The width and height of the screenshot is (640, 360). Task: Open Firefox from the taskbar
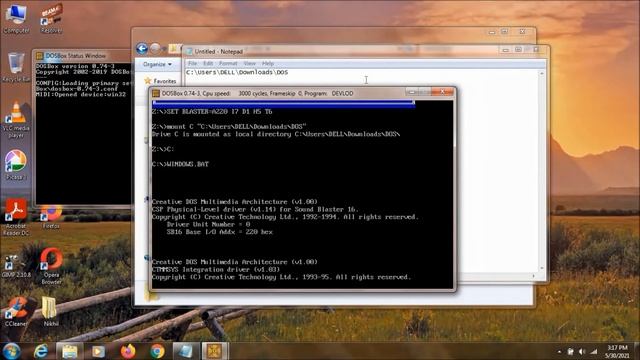coord(128,351)
